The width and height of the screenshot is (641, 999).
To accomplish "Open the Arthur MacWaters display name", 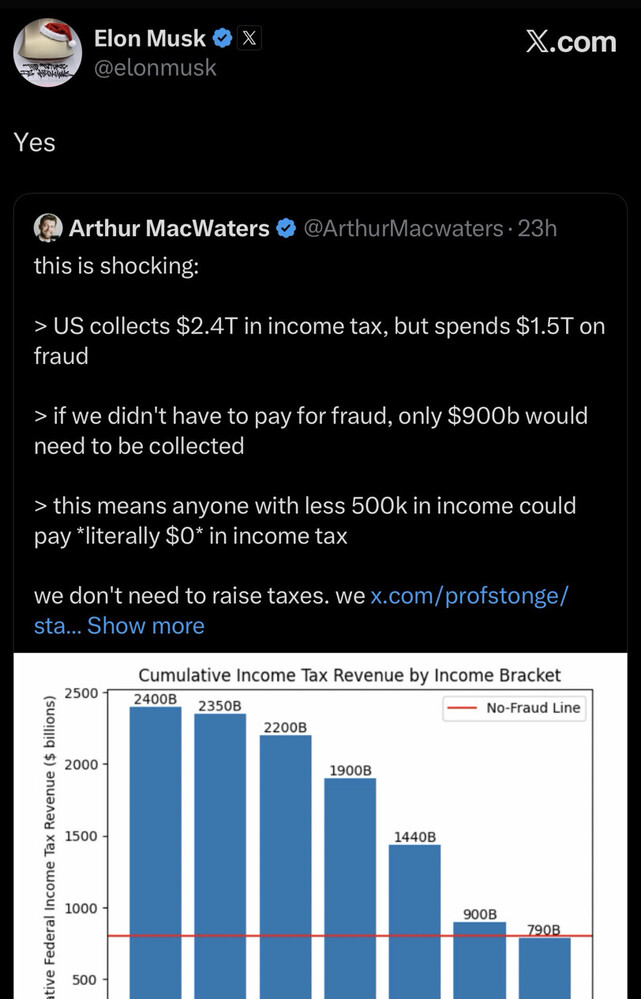I will click(x=169, y=228).
